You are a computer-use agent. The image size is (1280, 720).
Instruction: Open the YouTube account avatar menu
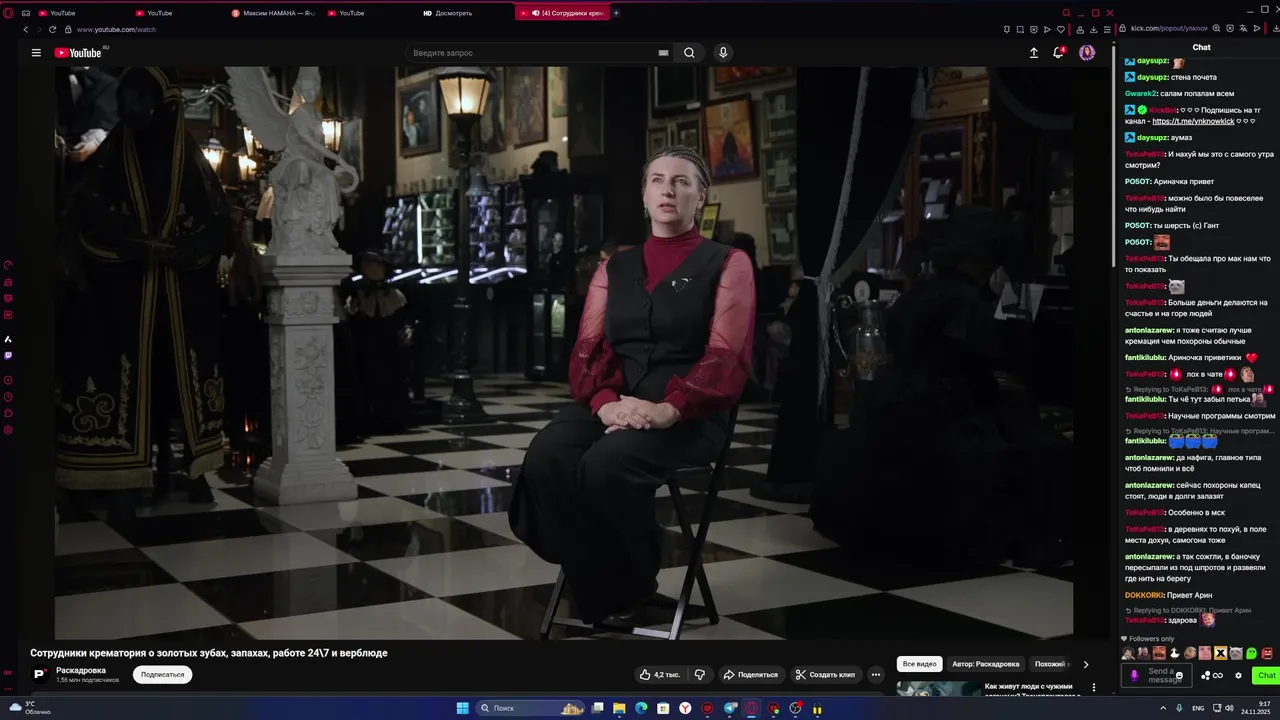pyautogui.click(x=1087, y=53)
